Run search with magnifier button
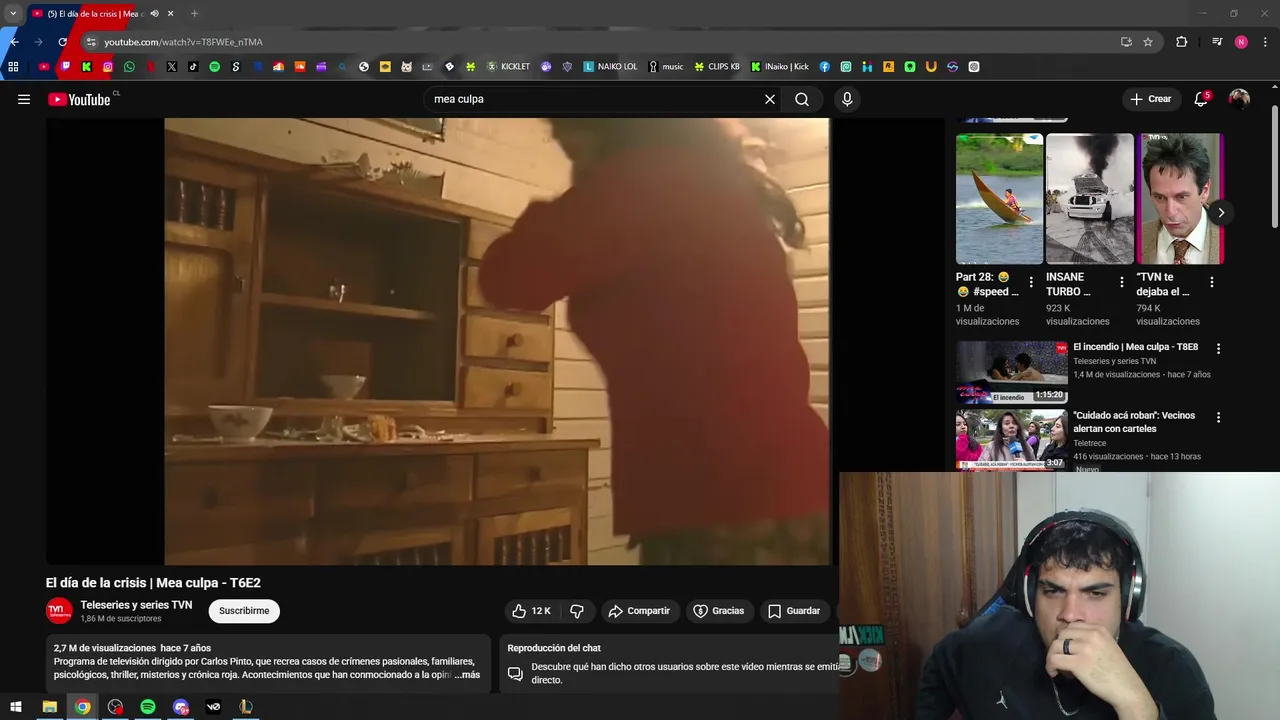Image resolution: width=1280 pixels, height=720 pixels. coord(802,99)
